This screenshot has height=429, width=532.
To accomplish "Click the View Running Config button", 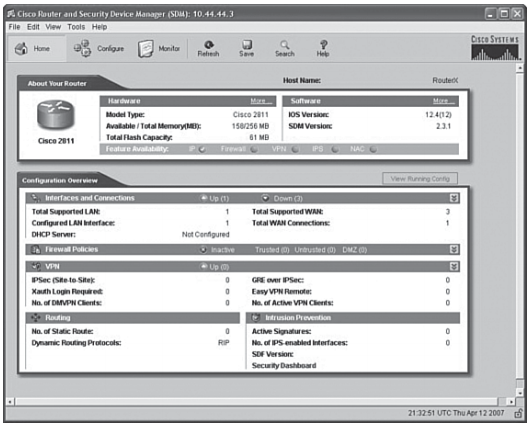I will [420, 179].
